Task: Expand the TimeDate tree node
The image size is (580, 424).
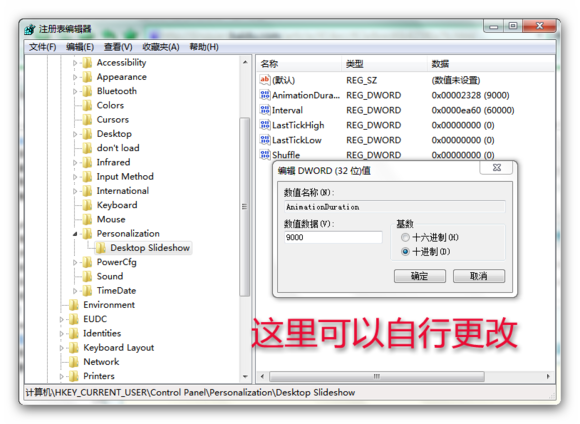Action: tap(75, 291)
